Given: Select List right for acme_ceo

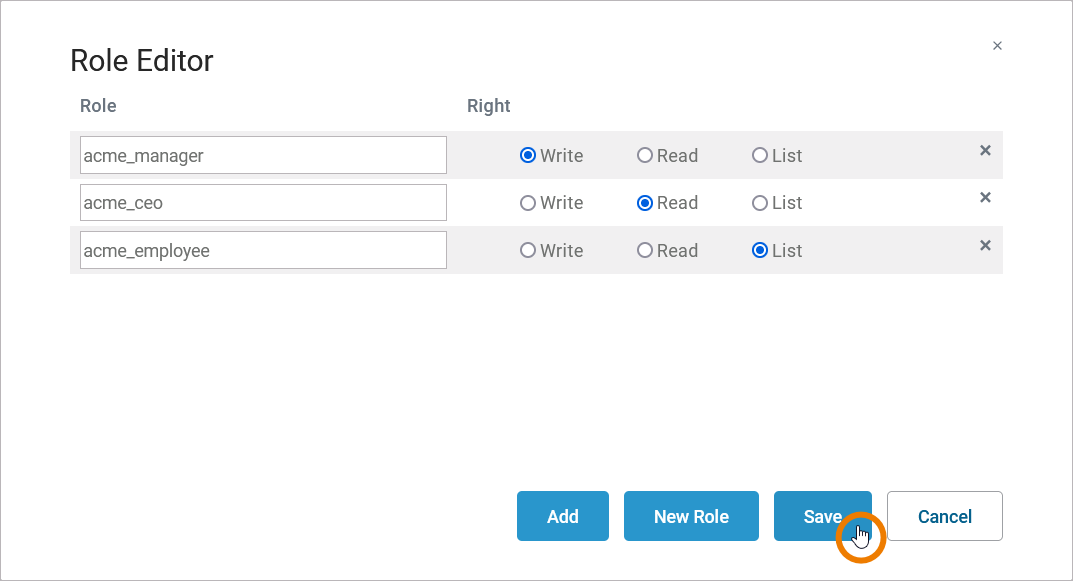Looking at the screenshot, I should click(760, 203).
